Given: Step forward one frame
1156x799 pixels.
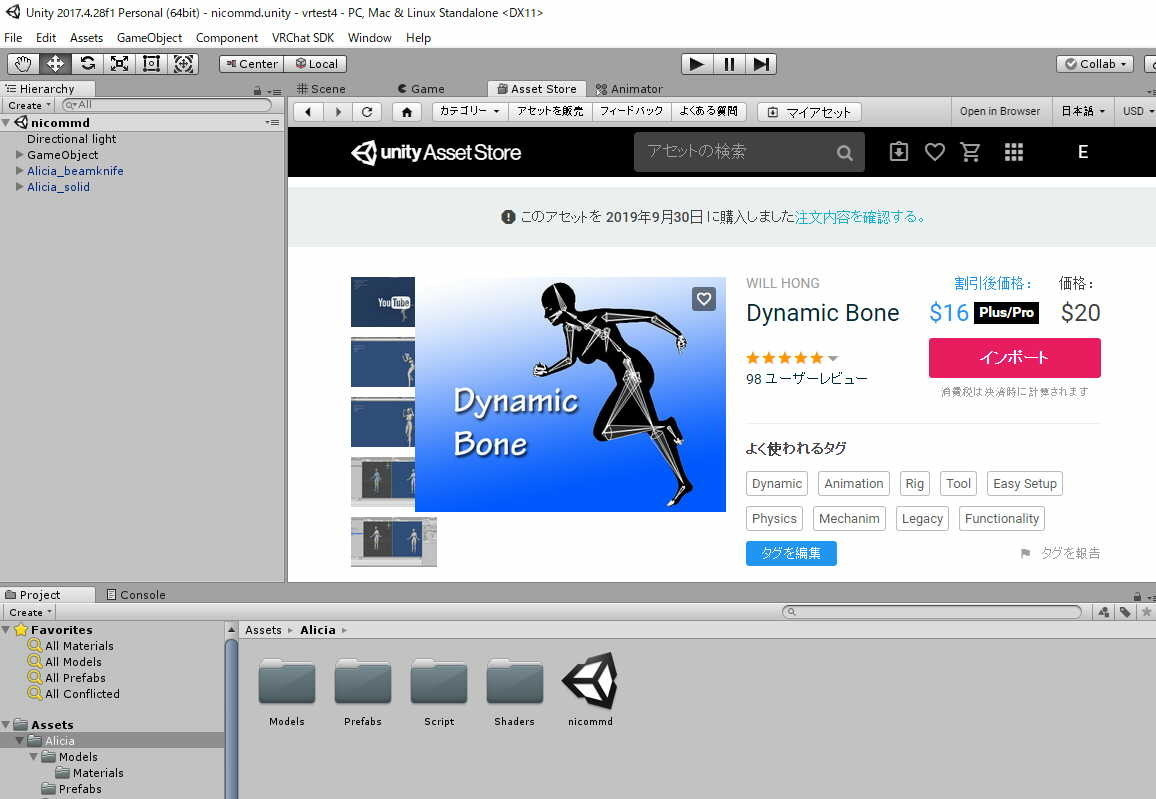Looking at the screenshot, I should pos(761,64).
